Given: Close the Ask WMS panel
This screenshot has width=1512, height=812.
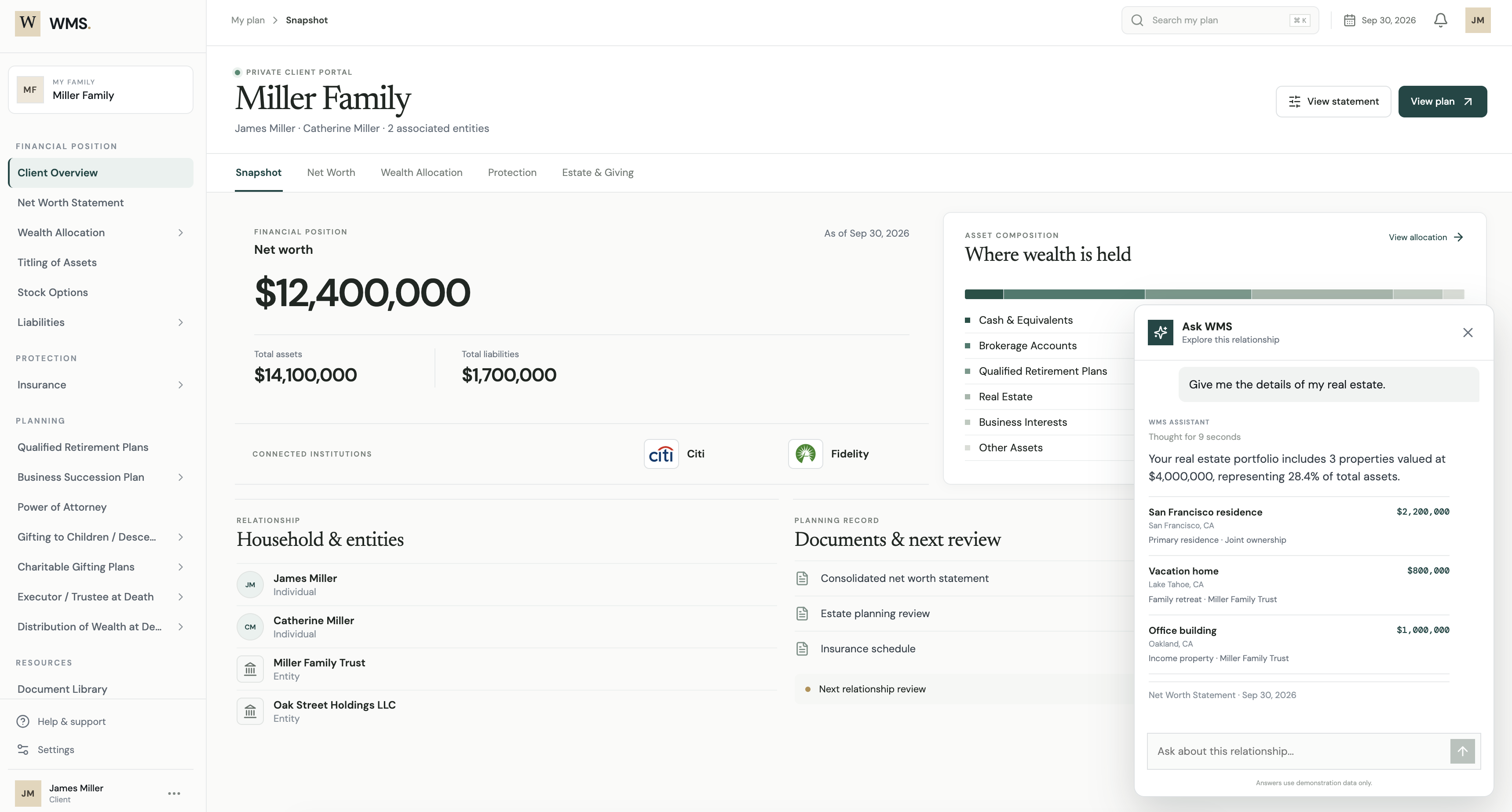Looking at the screenshot, I should [1468, 332].
